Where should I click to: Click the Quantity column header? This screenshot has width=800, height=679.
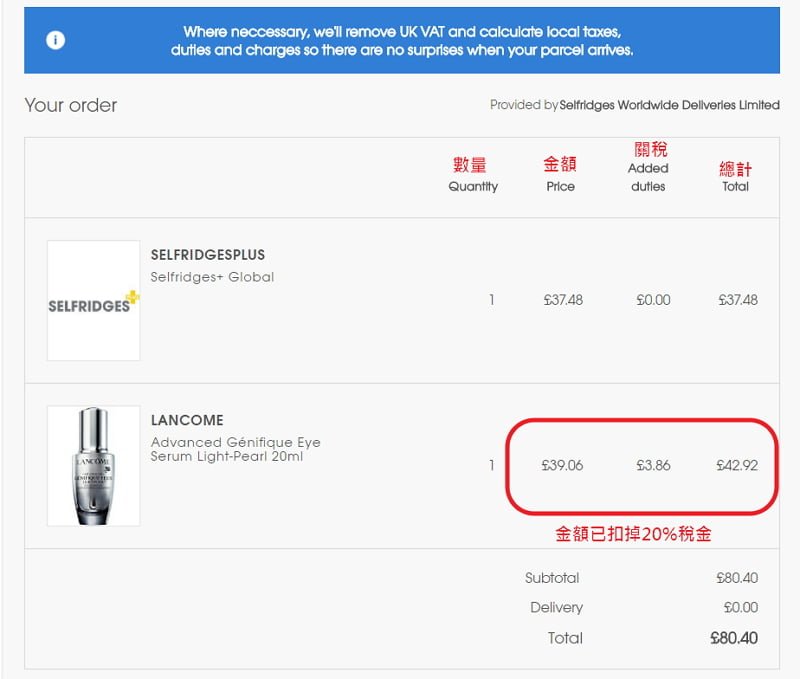473,187
